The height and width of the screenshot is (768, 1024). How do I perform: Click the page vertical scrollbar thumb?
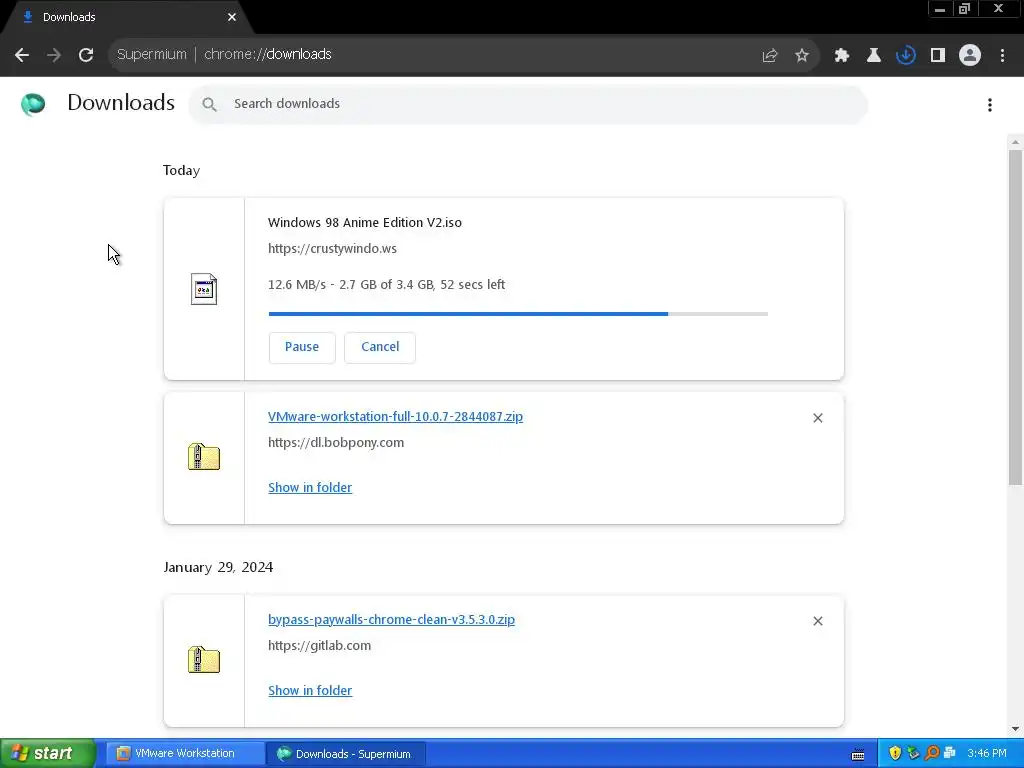1015,317
